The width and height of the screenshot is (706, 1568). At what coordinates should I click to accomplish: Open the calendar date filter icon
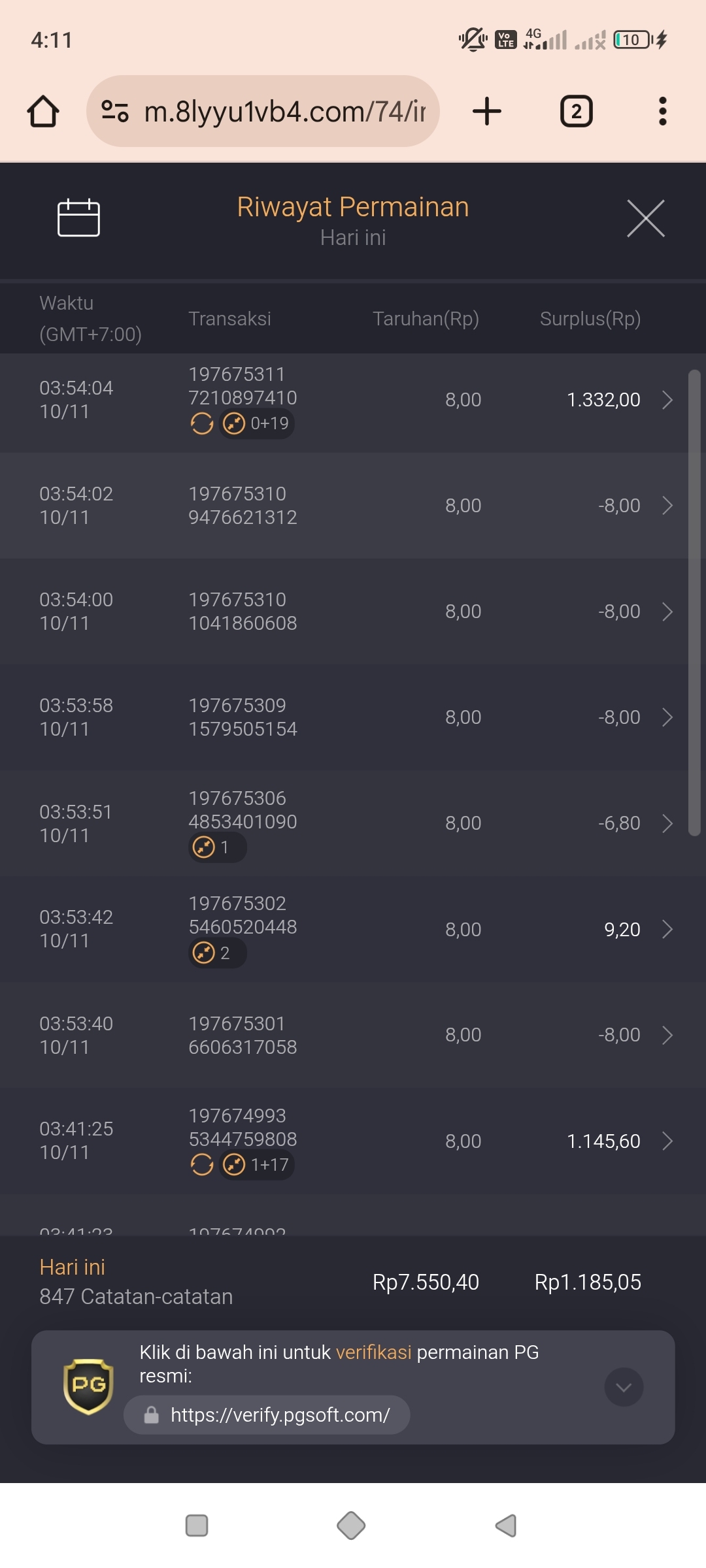(78, 218)
